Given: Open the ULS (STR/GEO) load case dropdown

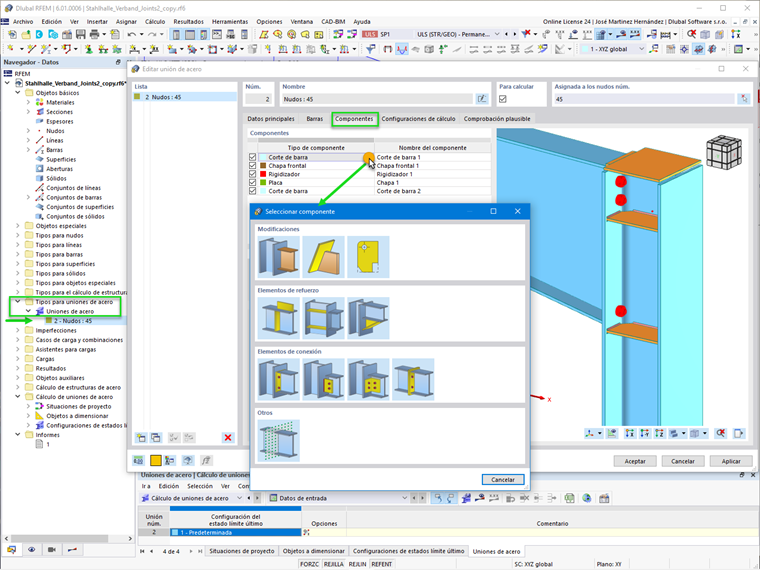Looking at the screenshot, I should (x=497, y=34).
